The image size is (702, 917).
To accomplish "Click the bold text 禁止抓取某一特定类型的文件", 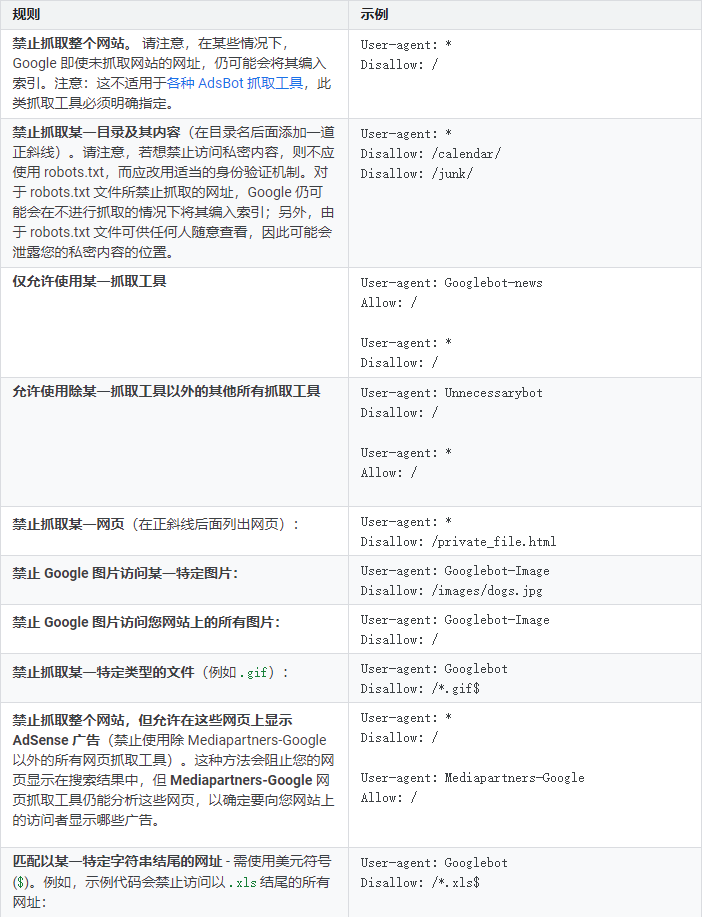I will [x=104, y=673].
